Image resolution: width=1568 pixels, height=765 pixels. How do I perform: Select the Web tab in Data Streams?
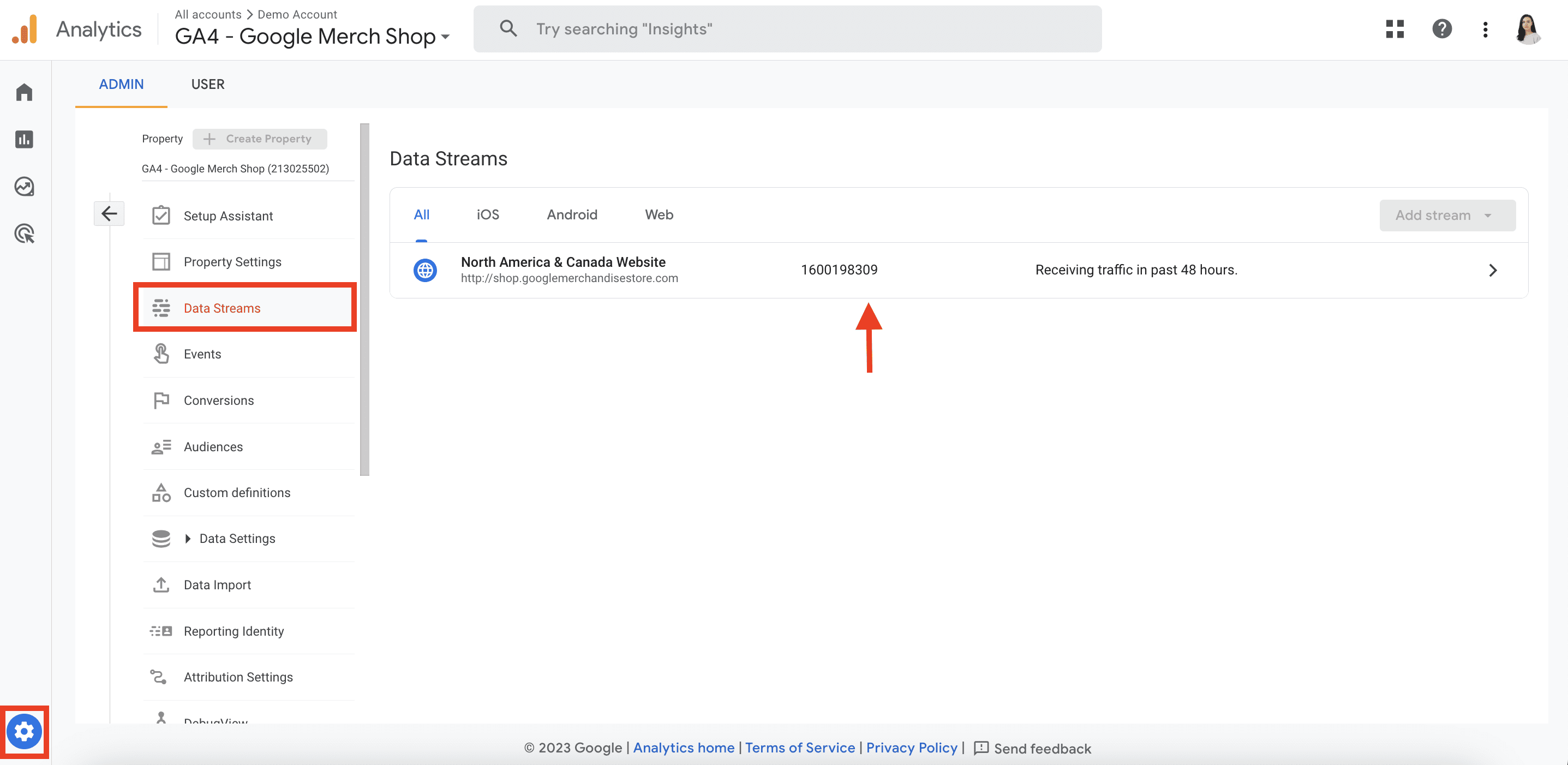coord(659,214)
